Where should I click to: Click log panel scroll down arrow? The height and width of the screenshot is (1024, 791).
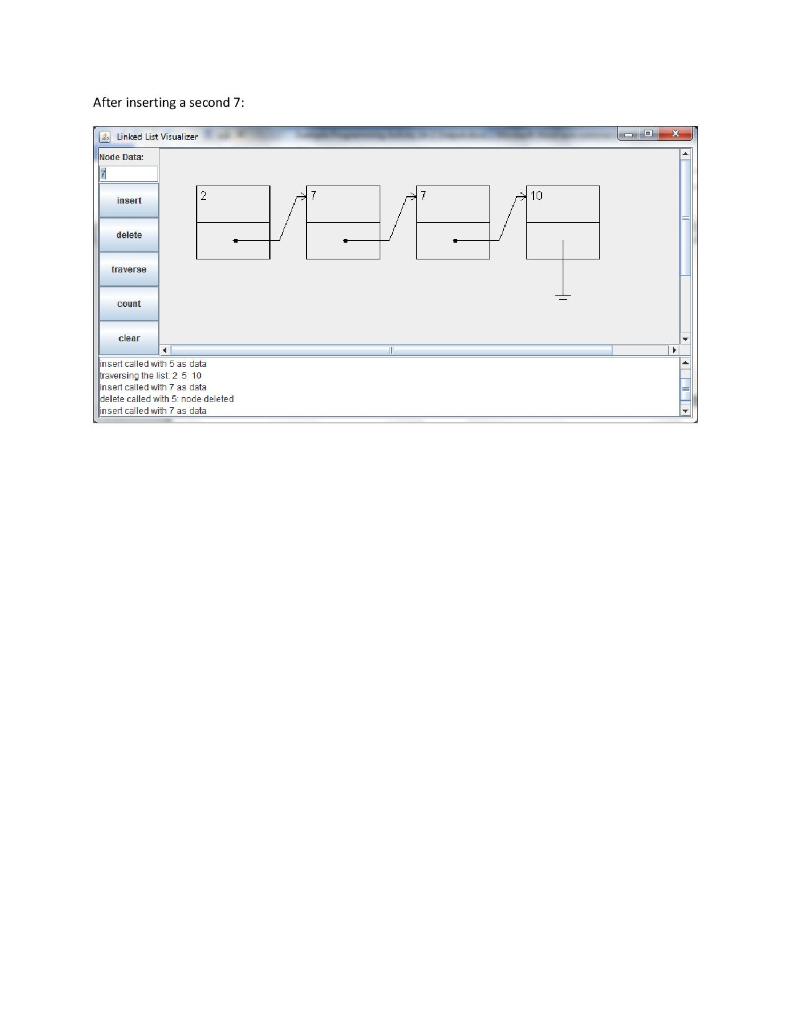pos(685,411)
